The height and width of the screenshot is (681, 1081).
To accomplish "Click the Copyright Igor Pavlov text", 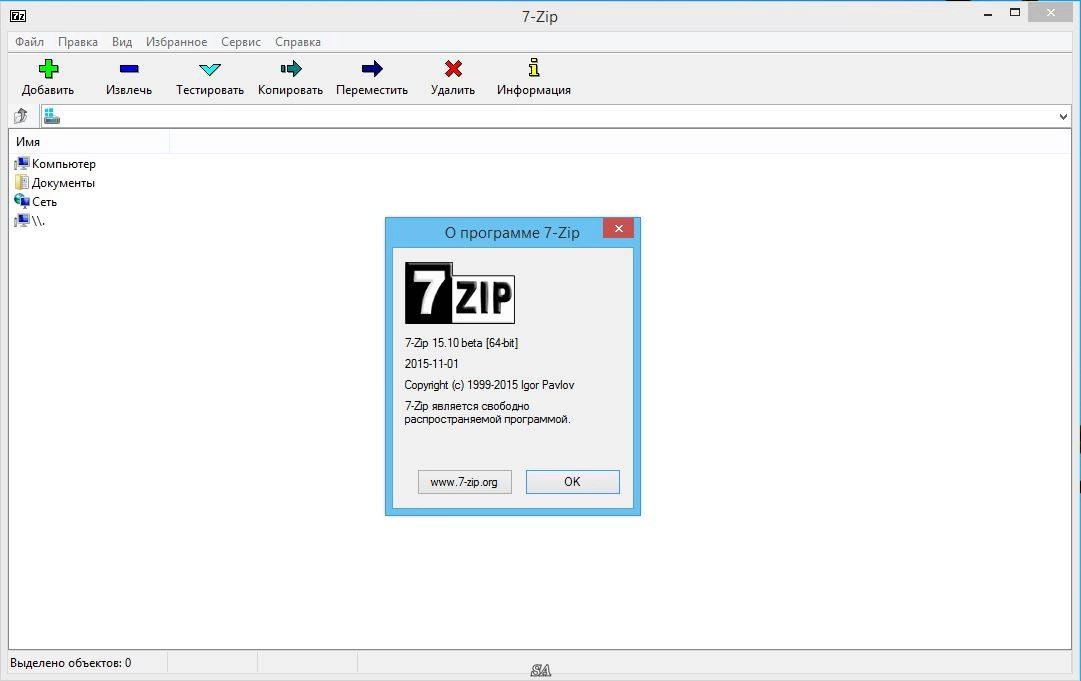I will click(489, 385).
